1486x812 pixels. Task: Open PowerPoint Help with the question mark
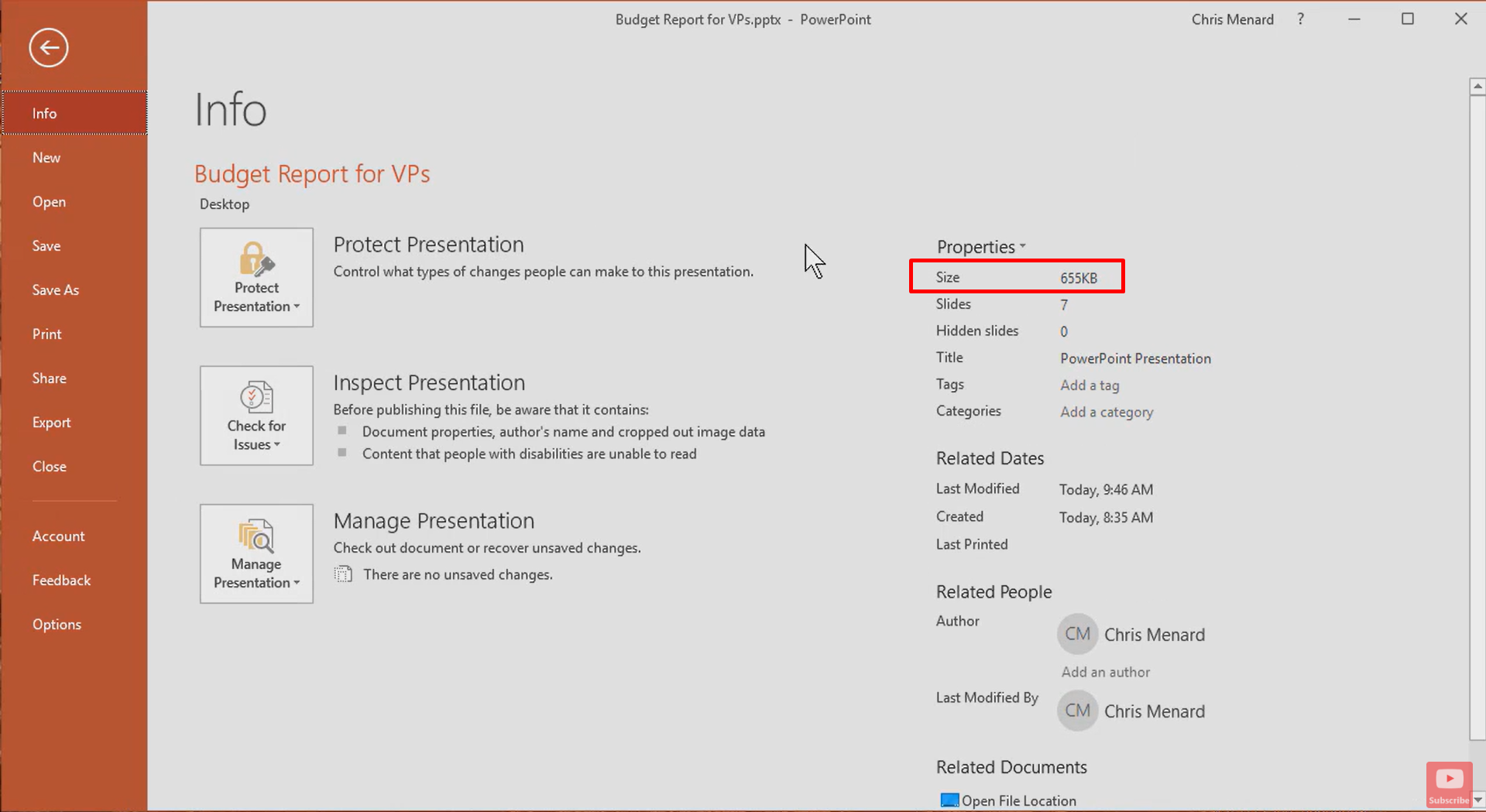point(1300,19)
